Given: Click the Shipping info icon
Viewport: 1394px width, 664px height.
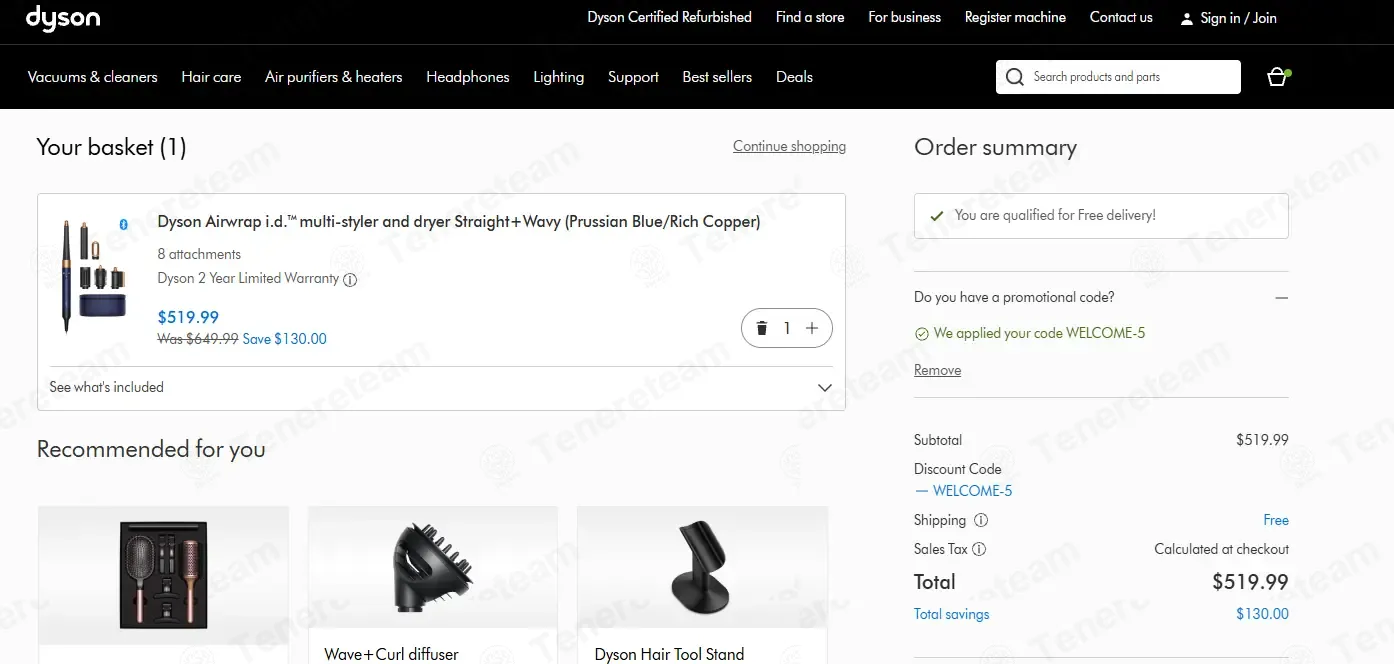Looking at the screenshot, I should [981, 520].
